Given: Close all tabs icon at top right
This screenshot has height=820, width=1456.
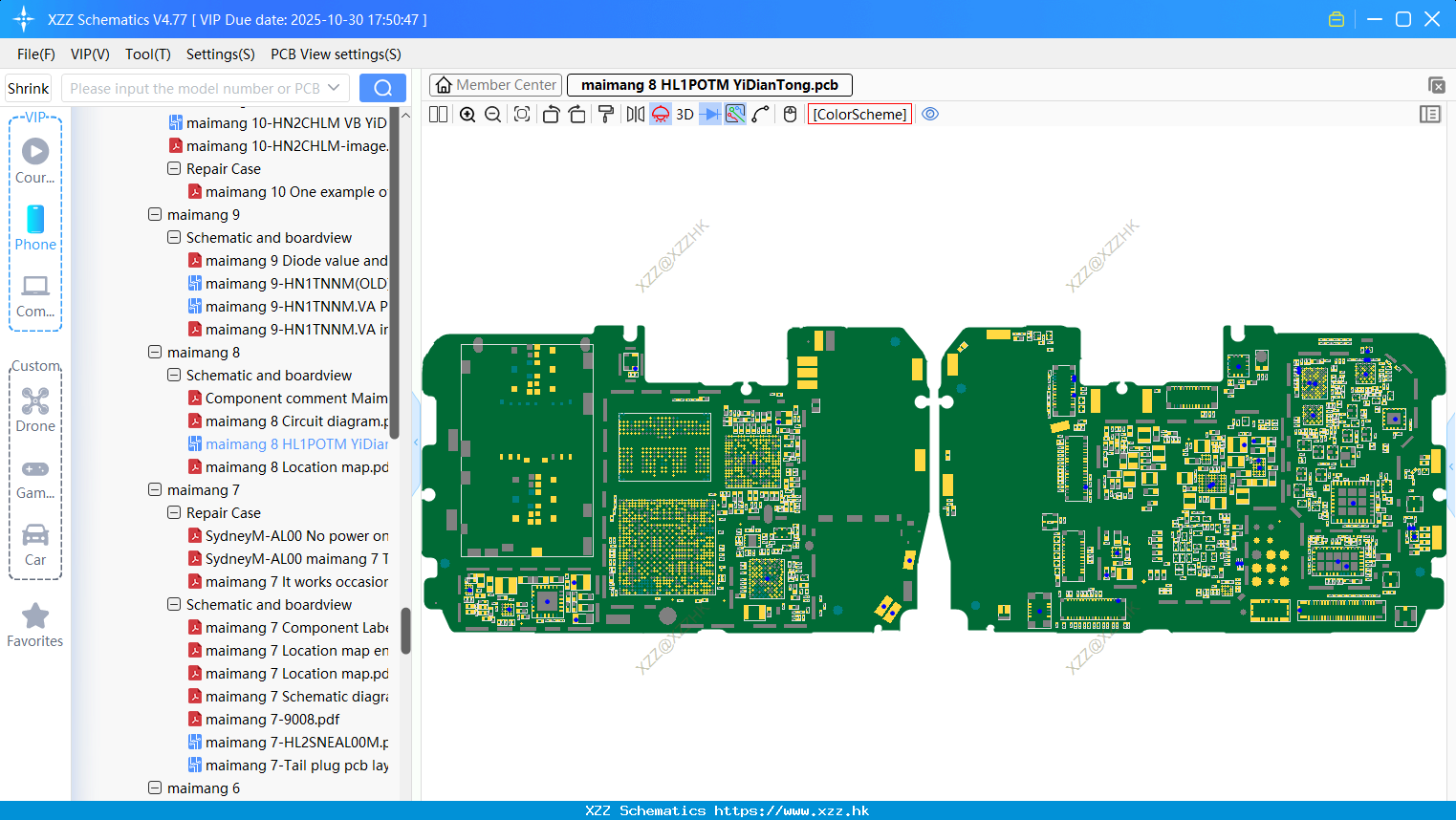Looking at the screenshot, I should click(x=1436, y=86).
